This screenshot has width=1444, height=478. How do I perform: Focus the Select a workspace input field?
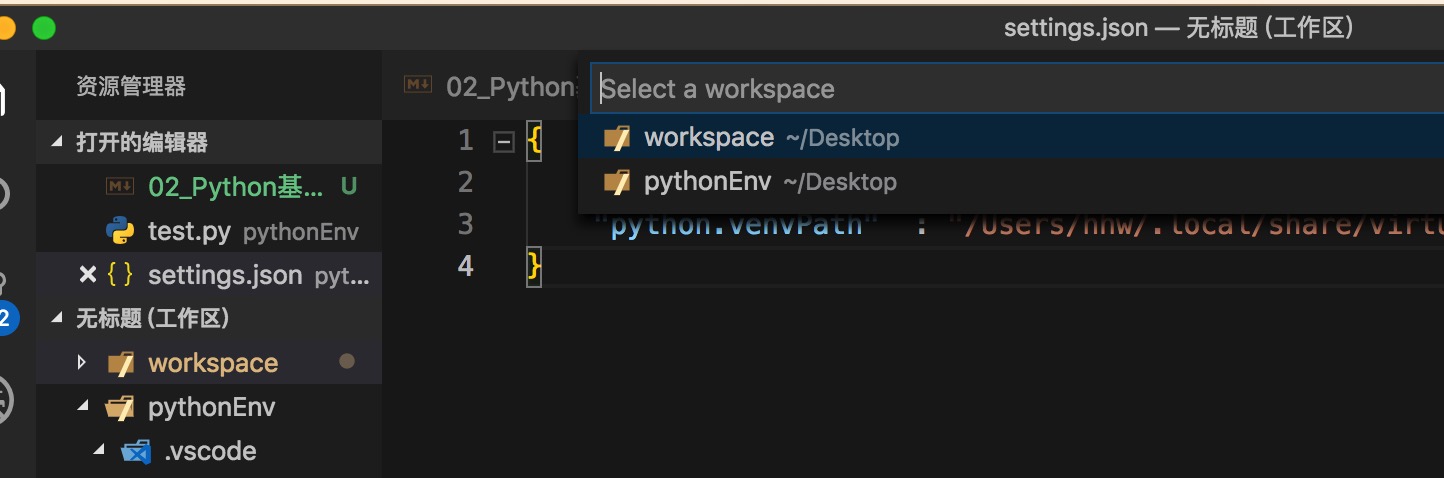coord(1000,89)
